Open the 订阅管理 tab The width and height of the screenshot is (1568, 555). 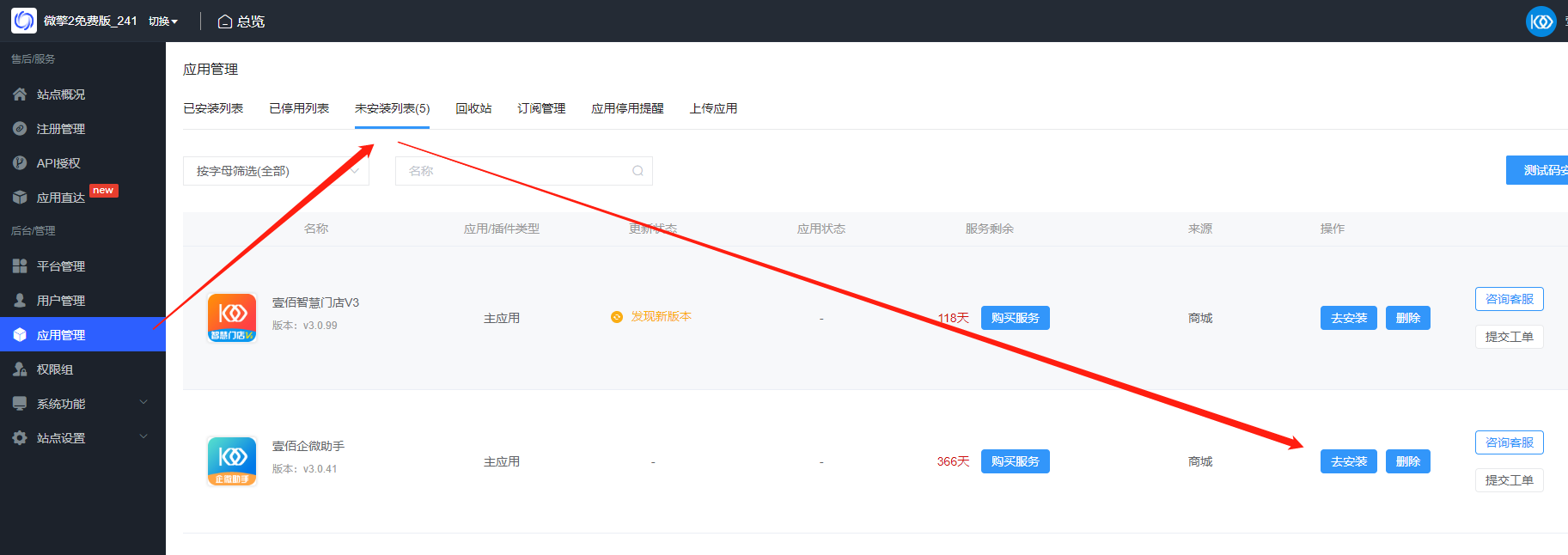point(541,108)
